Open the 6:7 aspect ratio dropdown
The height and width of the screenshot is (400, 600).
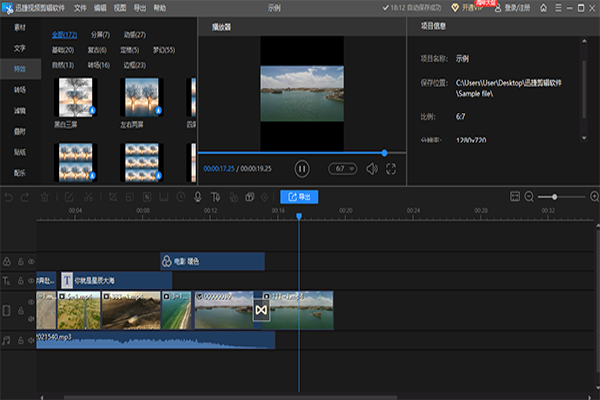point(343,169)
